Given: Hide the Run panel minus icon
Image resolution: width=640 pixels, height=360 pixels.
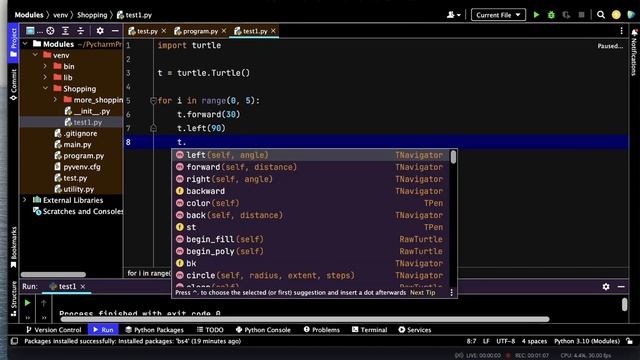Looking at the screenshot, I should 621,287.
